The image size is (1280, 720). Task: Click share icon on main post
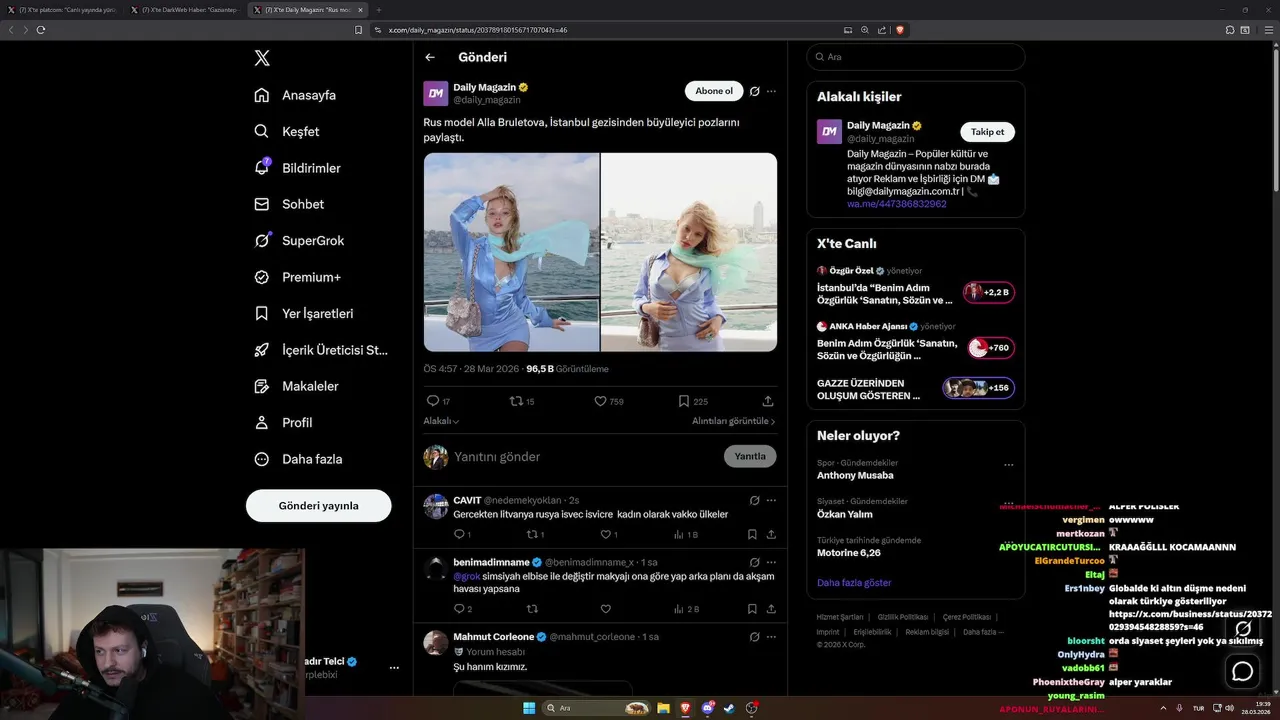pyautogui.click(x=768, y=401)
